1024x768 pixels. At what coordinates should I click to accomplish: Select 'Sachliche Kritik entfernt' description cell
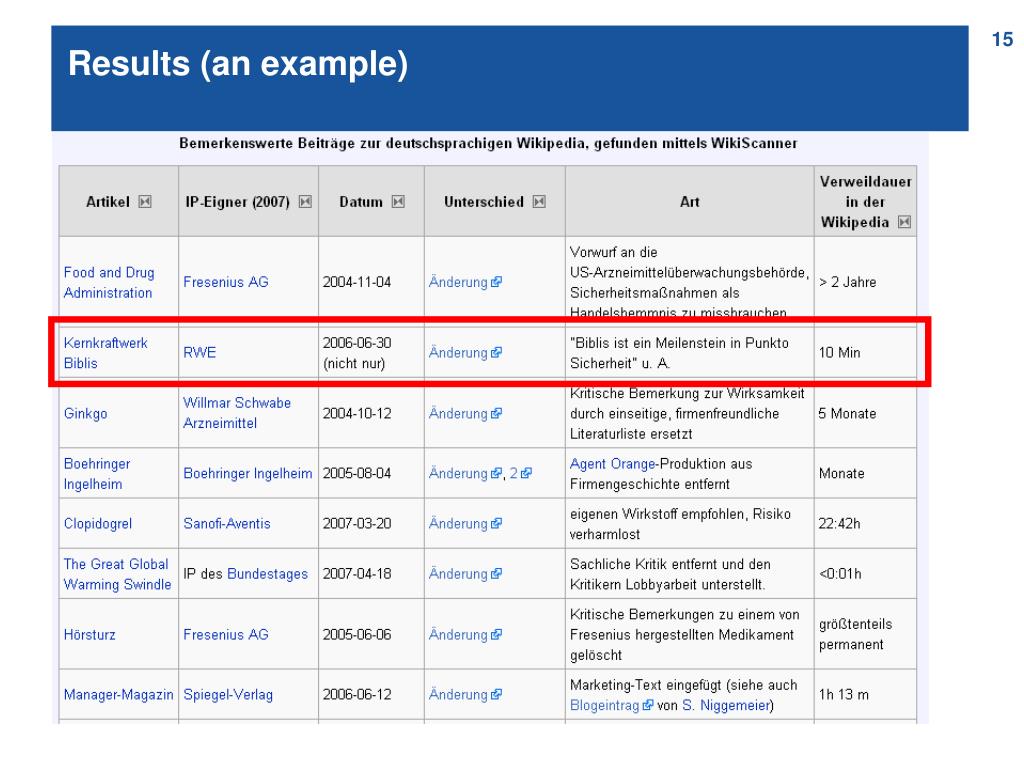(690, 574)
